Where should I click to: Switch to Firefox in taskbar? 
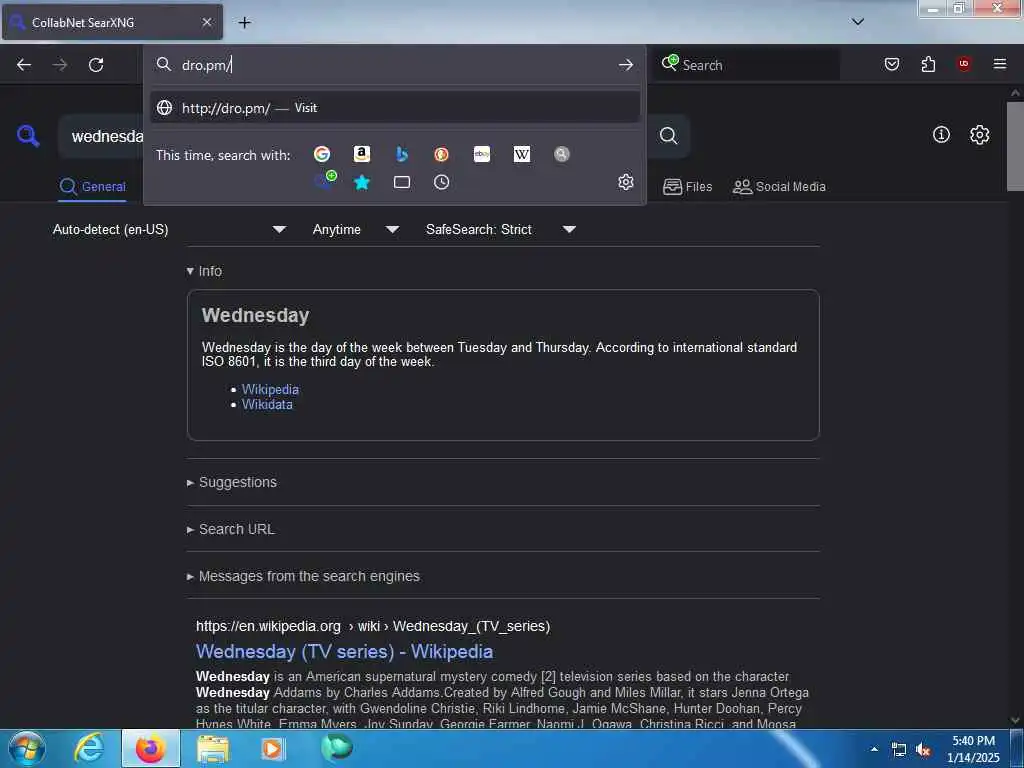151,748
